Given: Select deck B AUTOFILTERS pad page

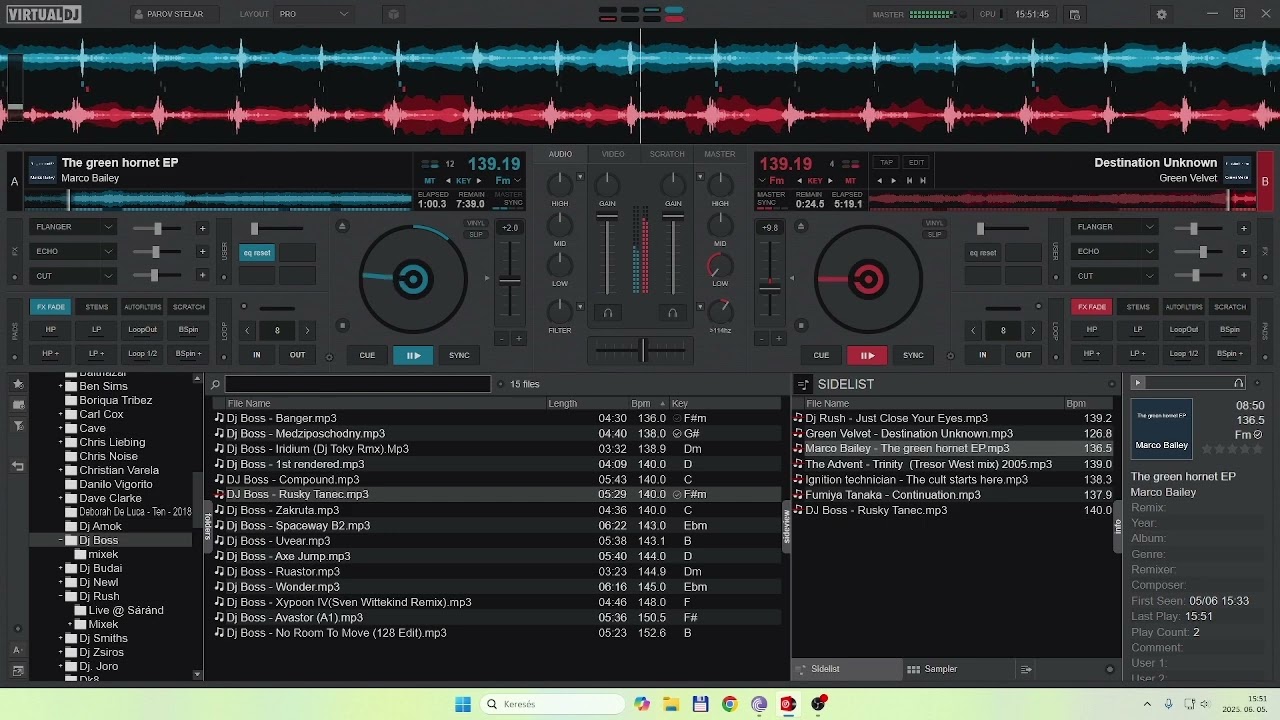Looking at the screenshot, I should [x=1184, y=307].
